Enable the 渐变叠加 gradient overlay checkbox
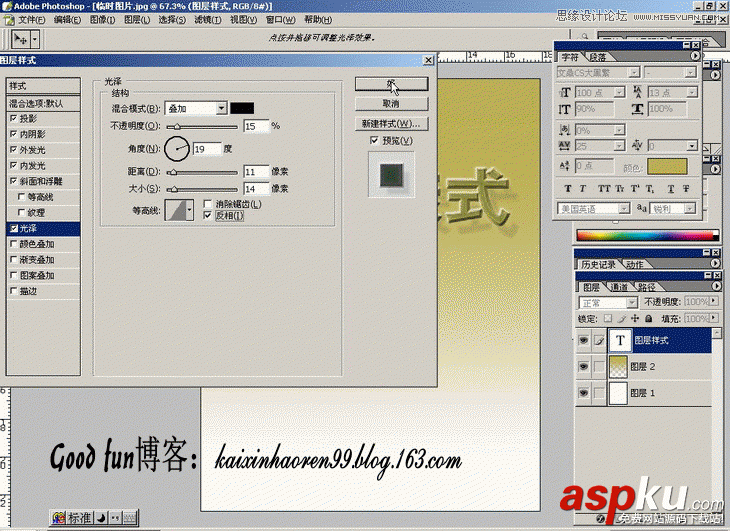The image size is (730, 531). (x=14, y=260)
